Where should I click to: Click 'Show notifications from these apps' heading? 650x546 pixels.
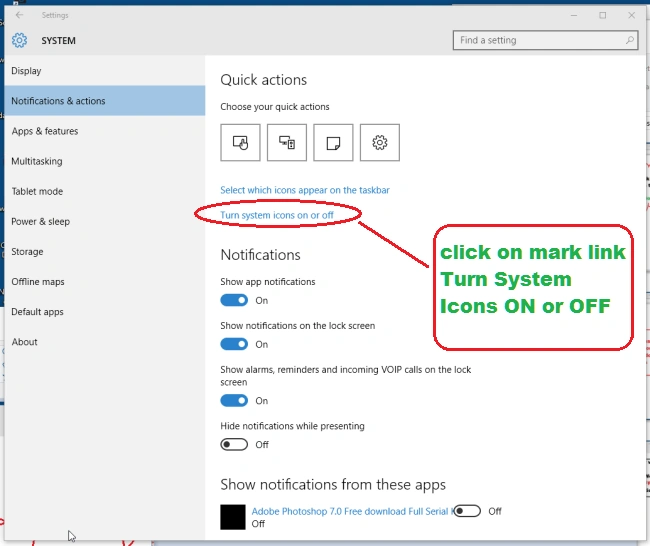333,484
